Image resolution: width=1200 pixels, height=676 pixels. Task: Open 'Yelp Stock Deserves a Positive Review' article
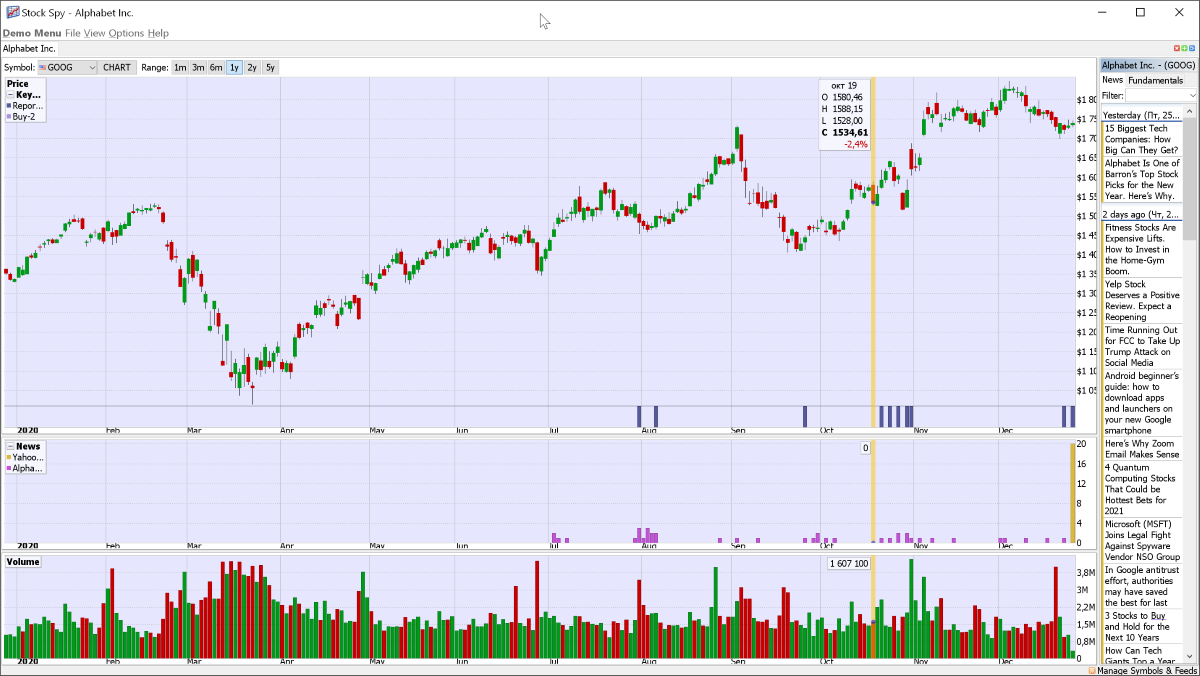(1142, 300)
